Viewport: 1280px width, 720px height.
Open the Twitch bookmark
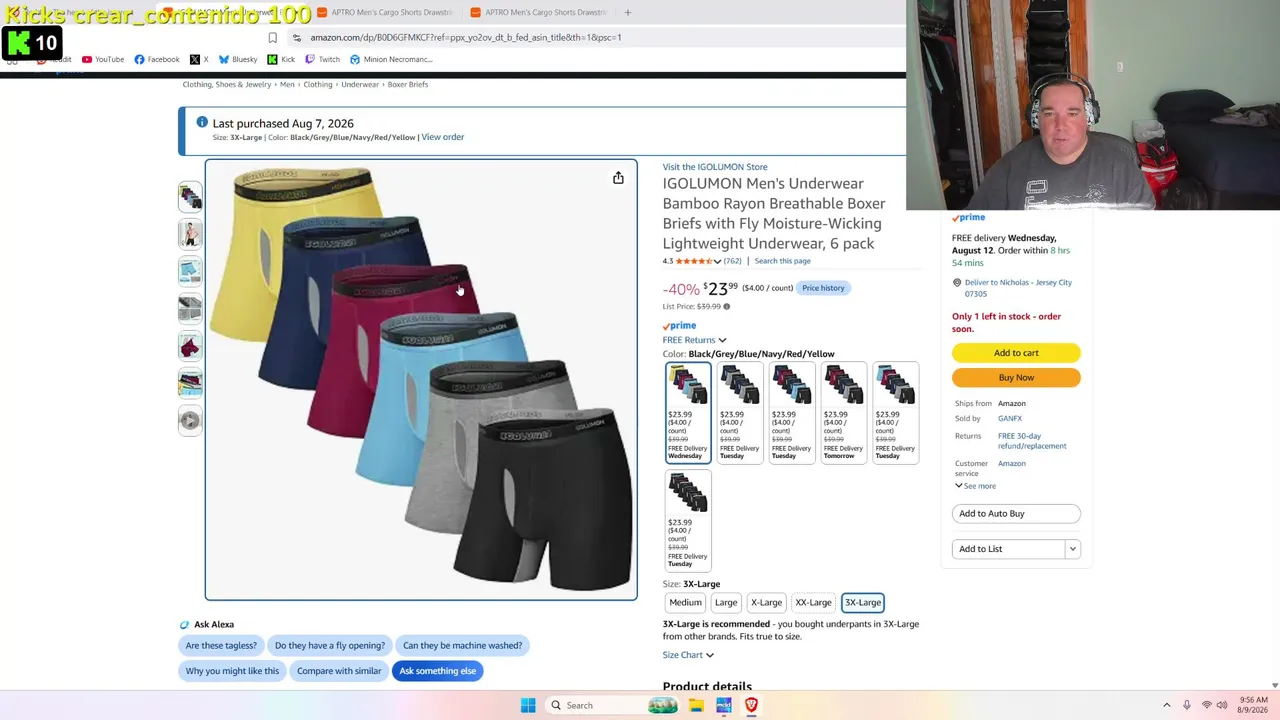322,59
